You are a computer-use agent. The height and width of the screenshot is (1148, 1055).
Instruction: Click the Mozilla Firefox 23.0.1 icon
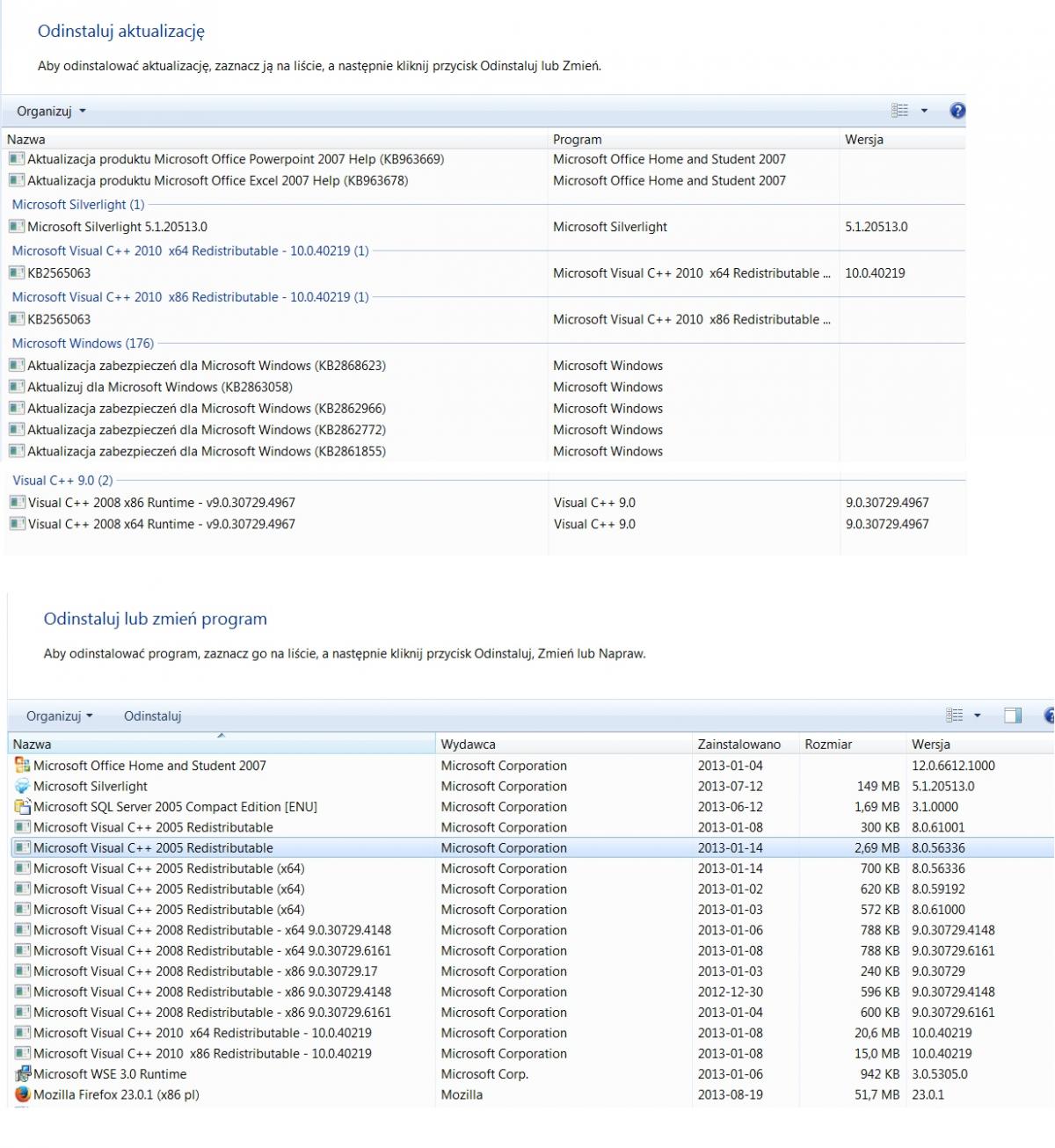click(22, 1094)
